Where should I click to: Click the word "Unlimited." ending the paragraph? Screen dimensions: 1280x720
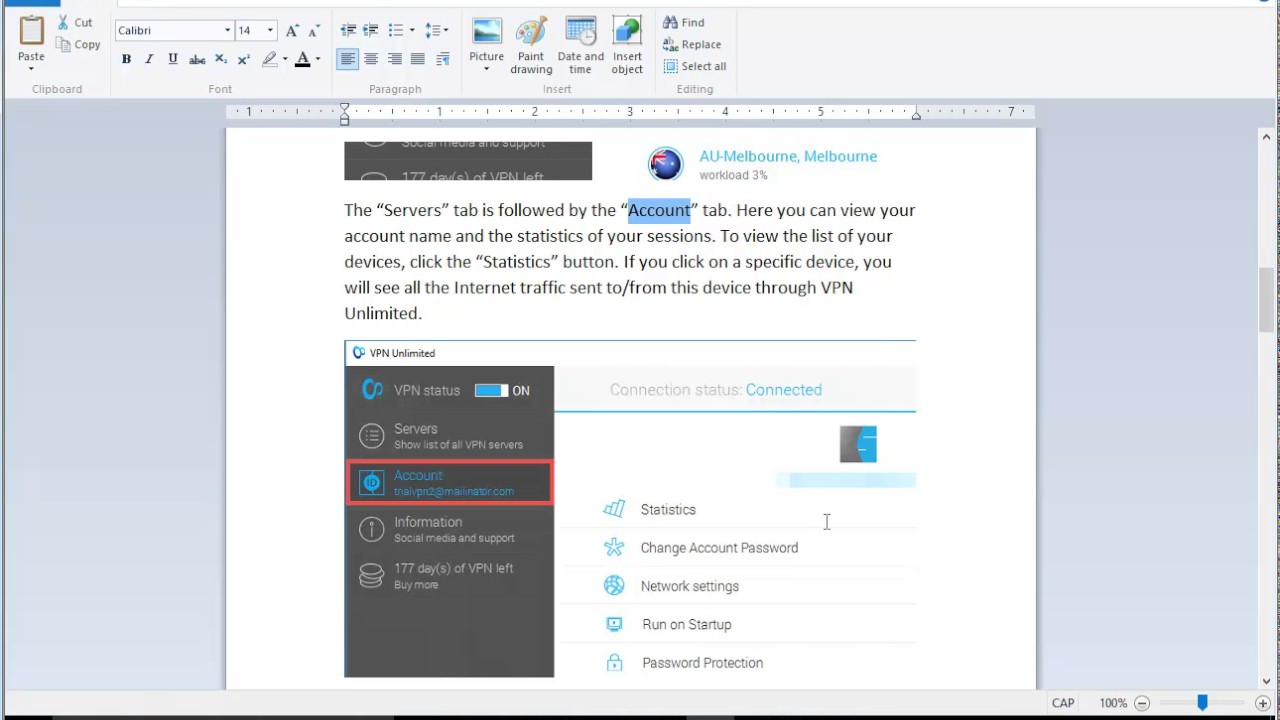click(x=383, y=313)
